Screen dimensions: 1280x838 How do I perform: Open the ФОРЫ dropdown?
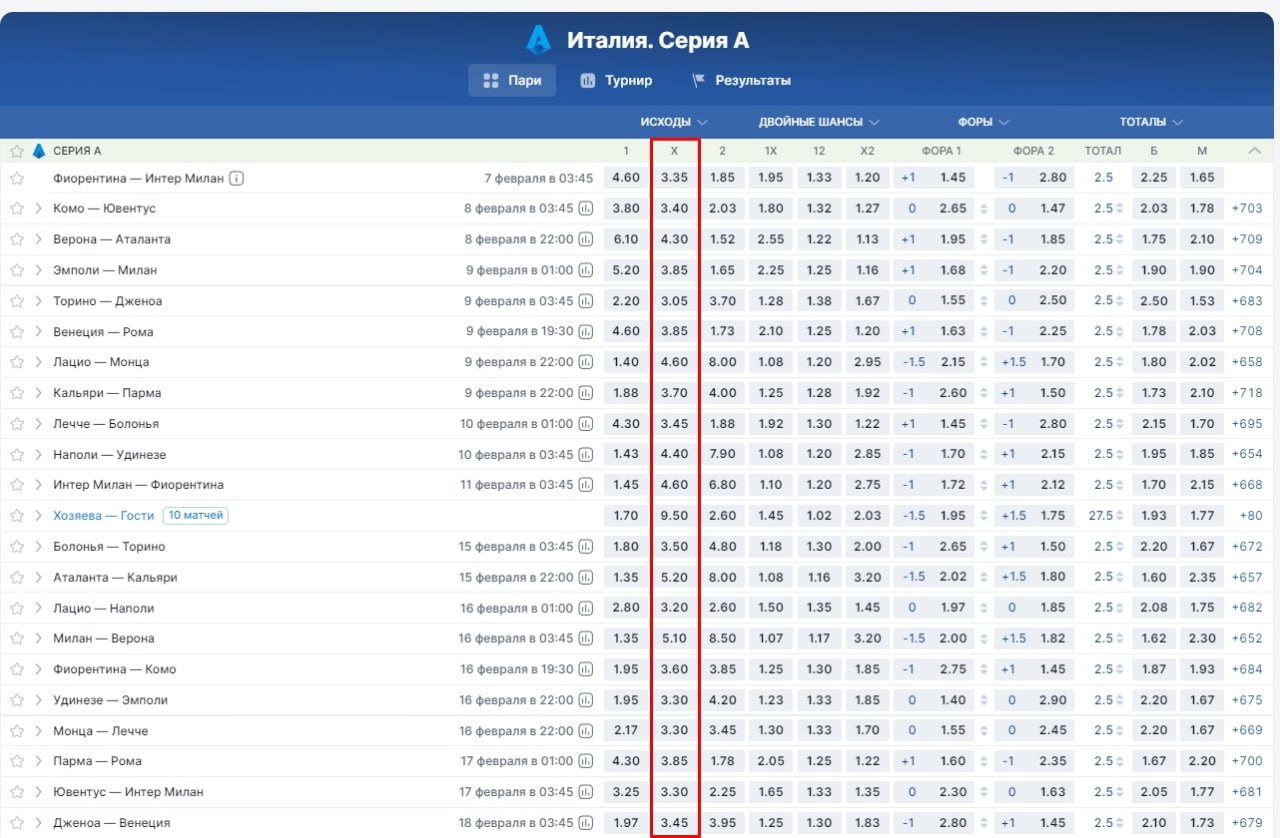(x=983, y=122)
